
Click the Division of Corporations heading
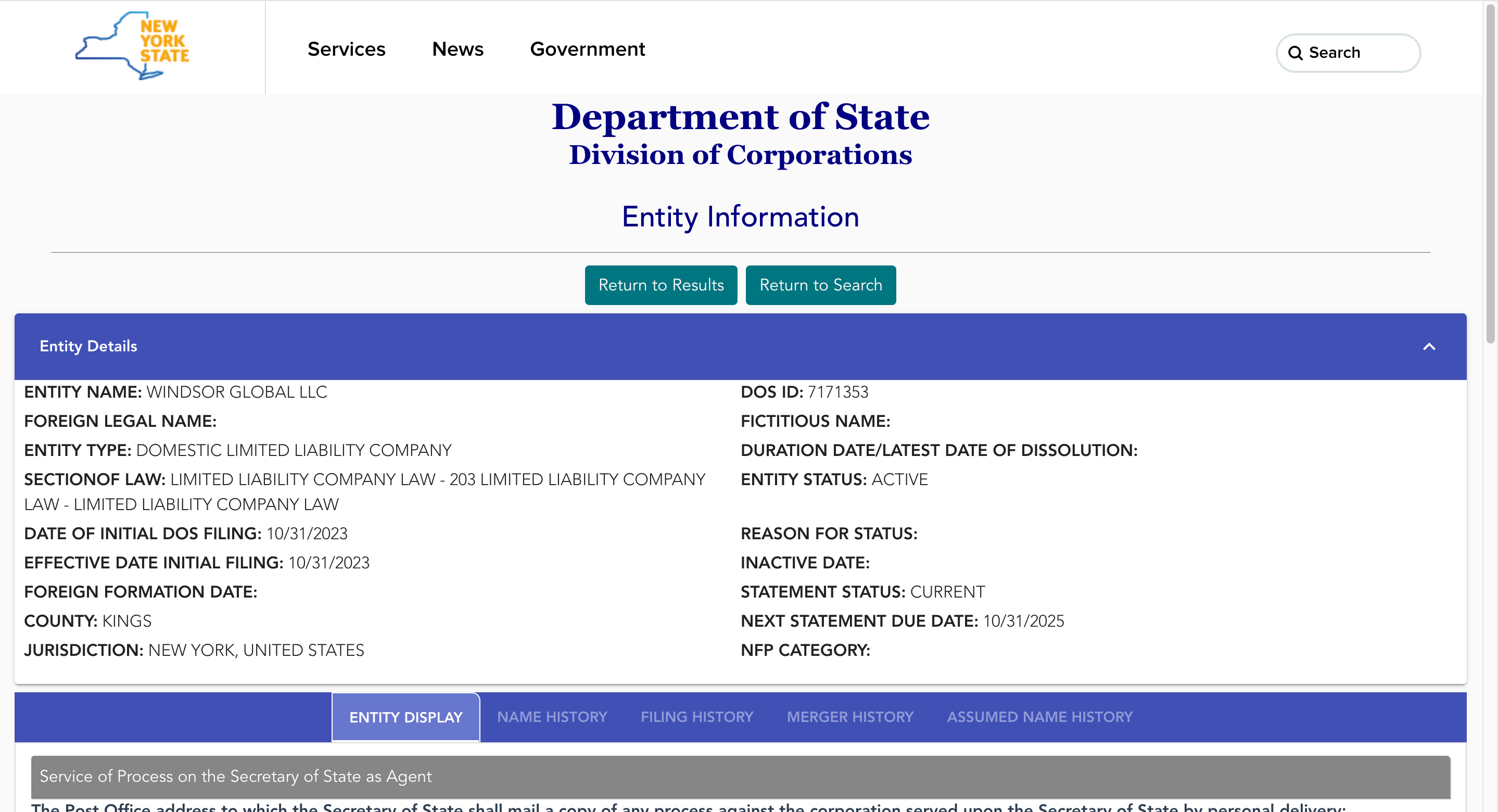(x=740, y=155)
